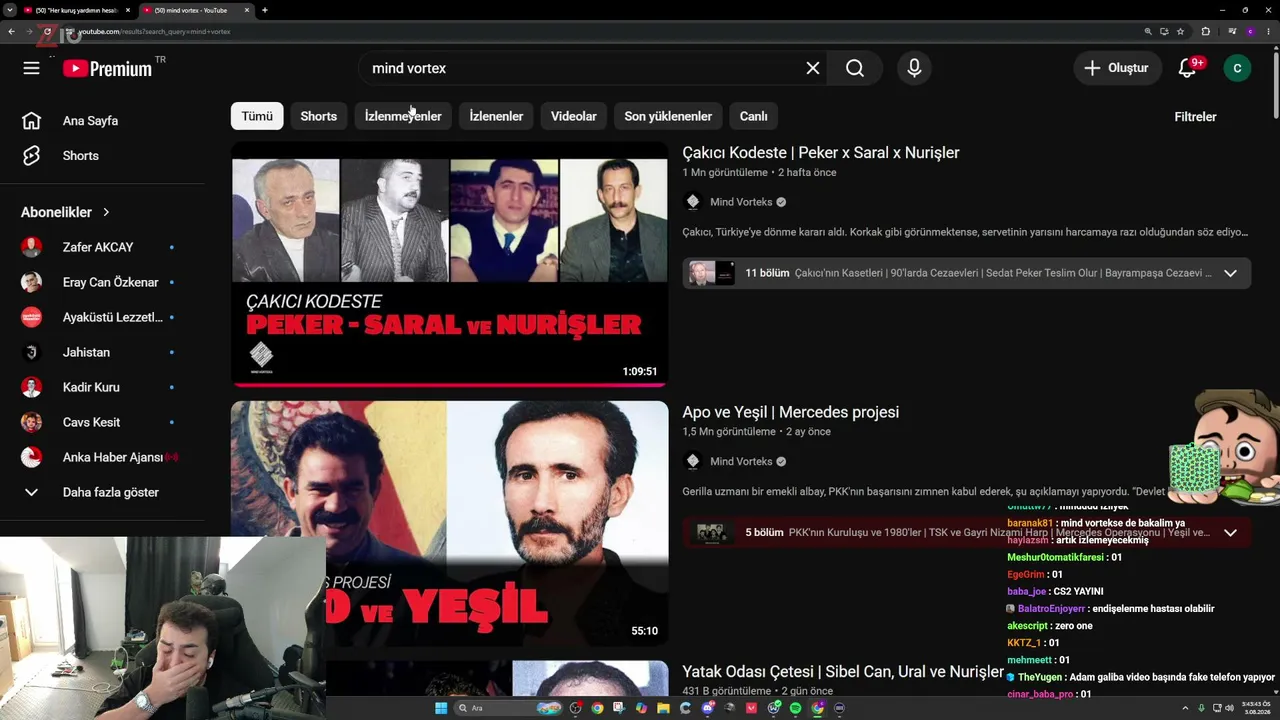This screenshot has width=1280, height=720.
Task: Open Zafer AKCAY channel avatar
Action: (32, 247)
